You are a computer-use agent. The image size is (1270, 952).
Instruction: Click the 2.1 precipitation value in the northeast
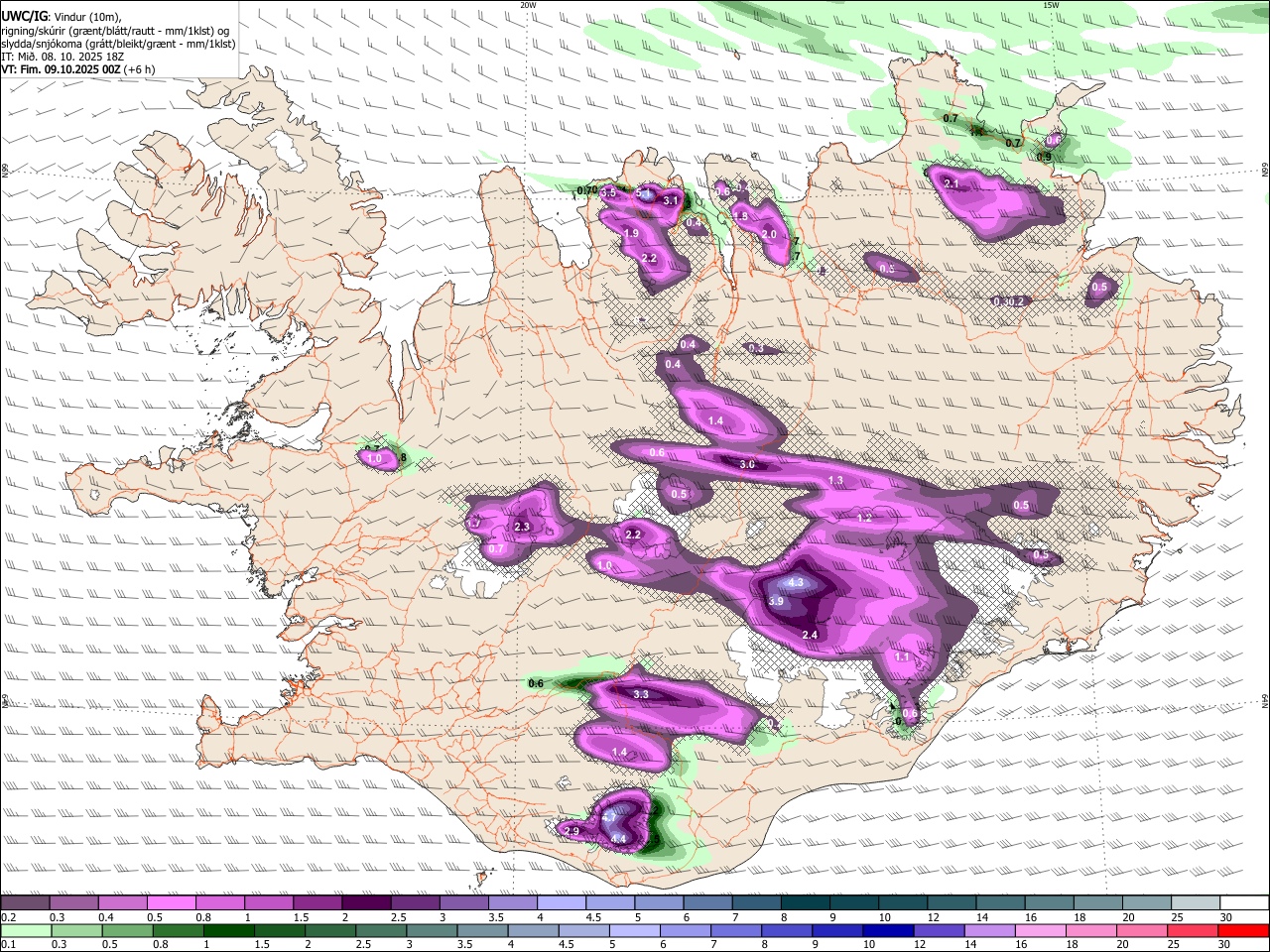[x=952, y=184]
